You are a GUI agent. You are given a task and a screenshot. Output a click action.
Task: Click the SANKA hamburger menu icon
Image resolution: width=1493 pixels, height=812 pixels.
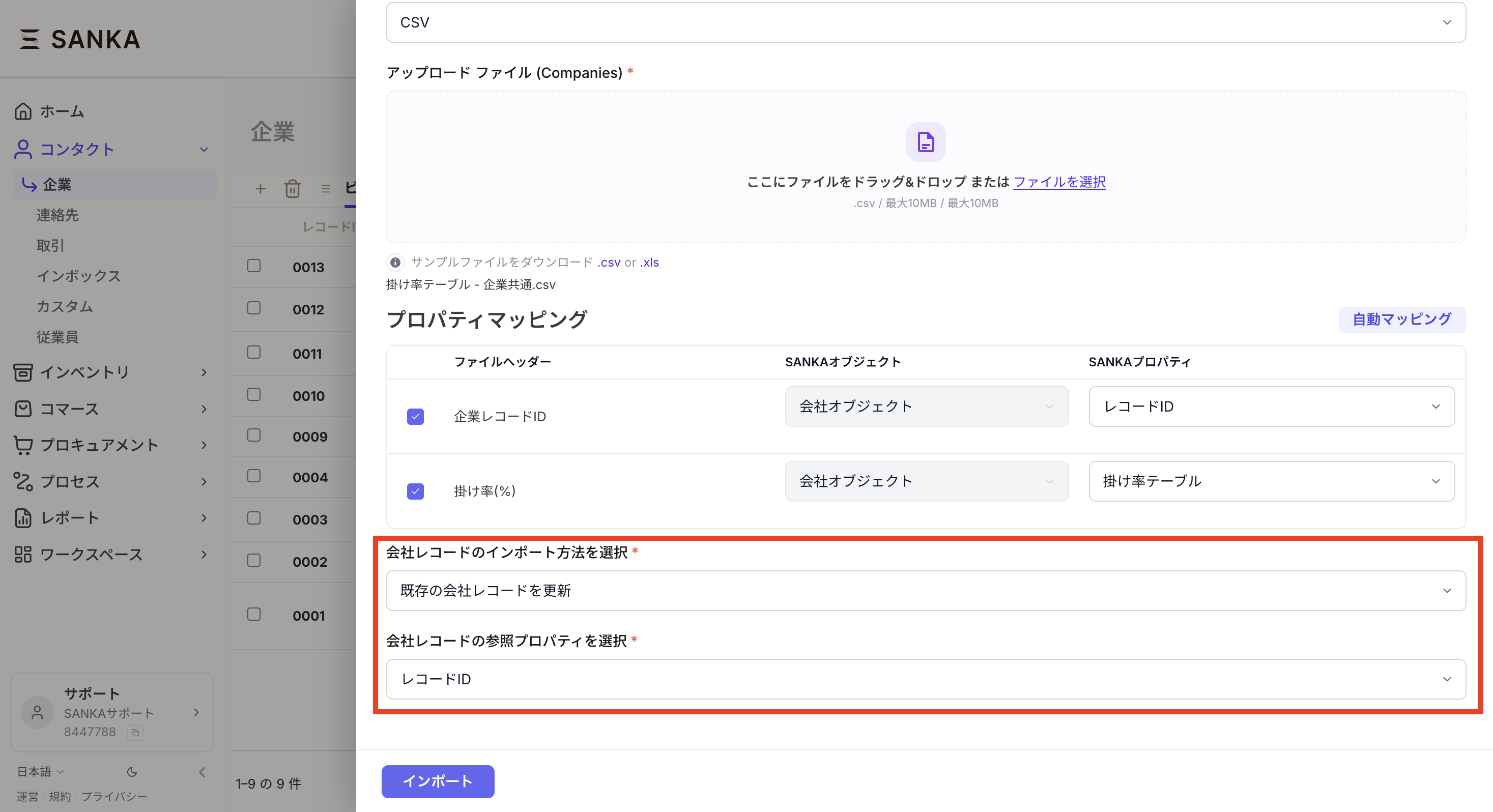click(x=30, y=39)
